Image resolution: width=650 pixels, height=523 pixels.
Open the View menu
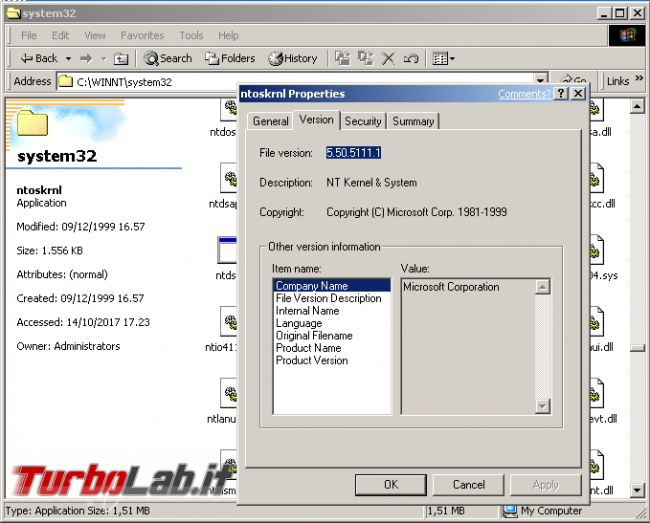pos(95,36)
